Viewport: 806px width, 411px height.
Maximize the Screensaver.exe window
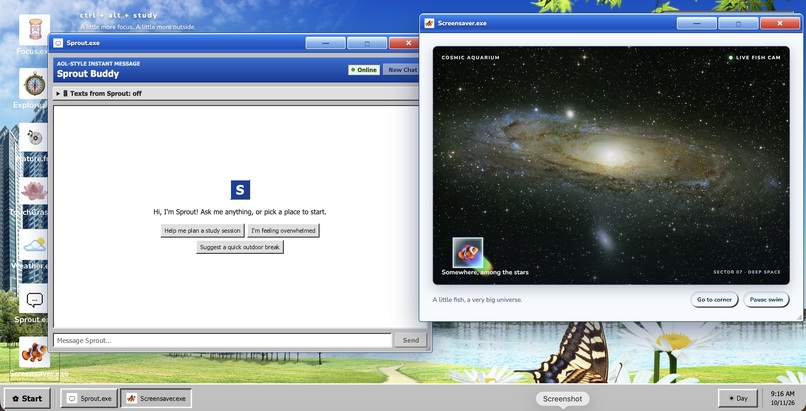(738, 23)
